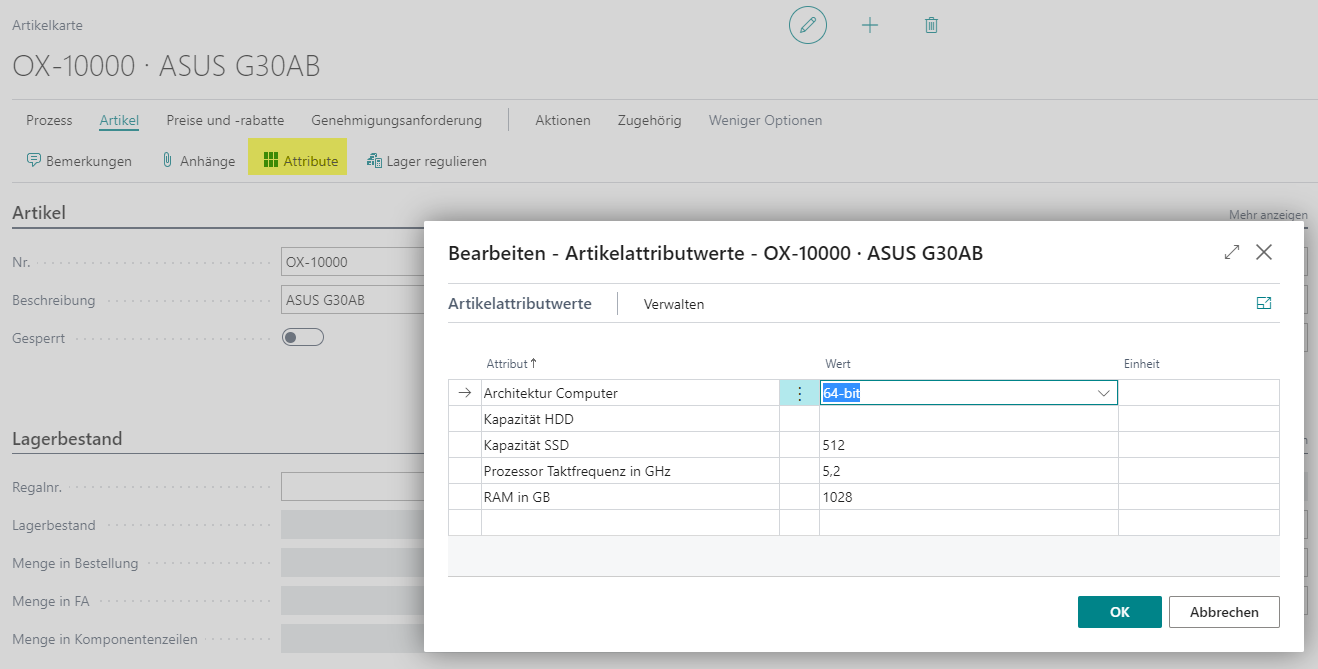Click the value 1028 cell

click(x=969, y=497)
